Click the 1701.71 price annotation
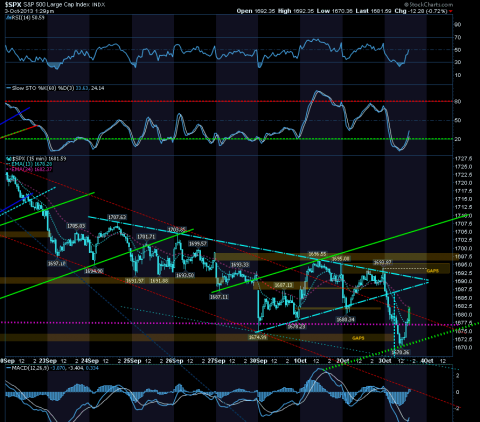Screen dimensions: 480x422 [x=146, y=237]
